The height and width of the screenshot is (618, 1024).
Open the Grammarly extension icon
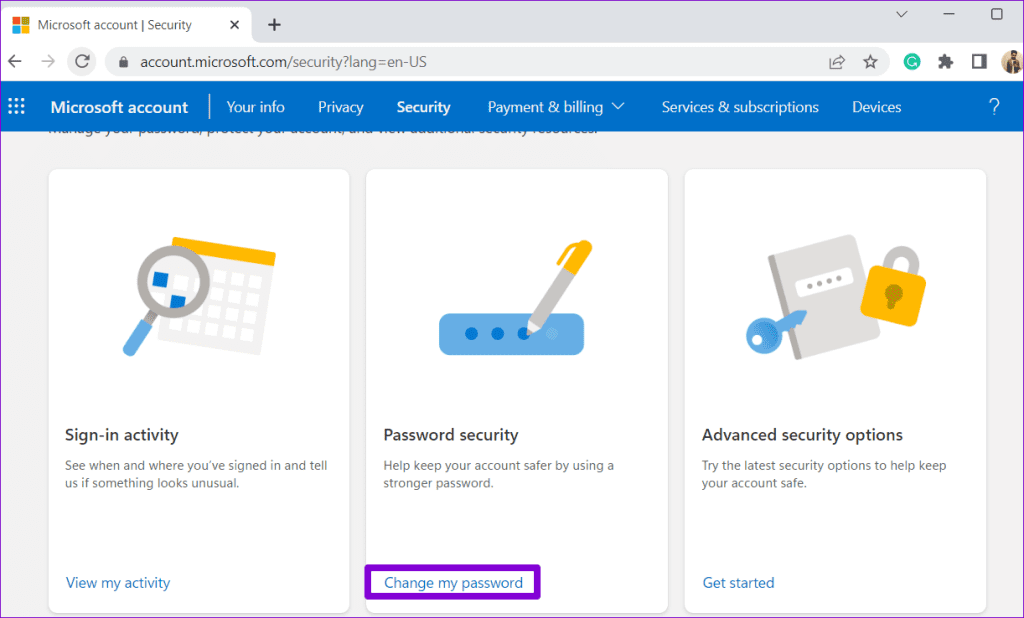tap(912, 62)
